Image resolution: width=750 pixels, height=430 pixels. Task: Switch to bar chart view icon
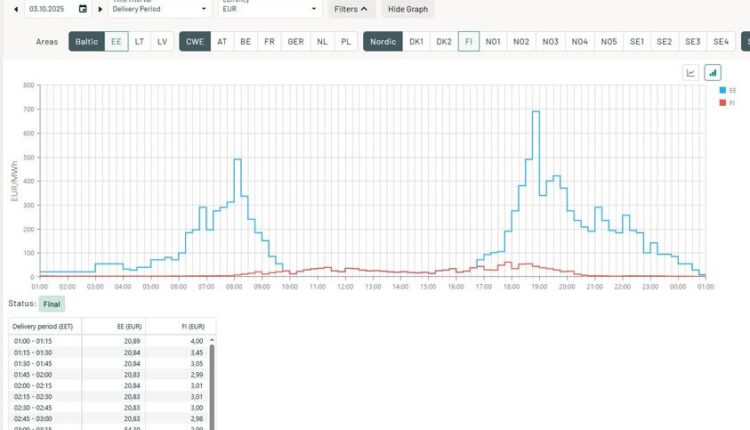713,72
